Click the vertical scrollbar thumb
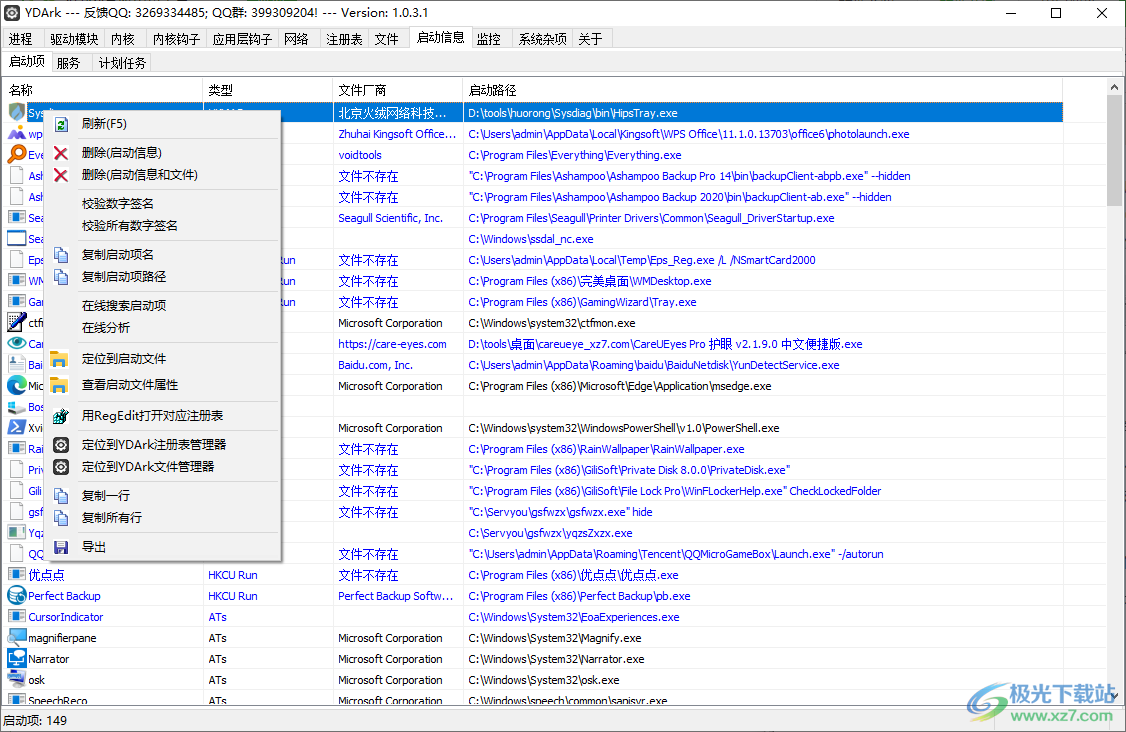The image size is (1126, 732). [1114, 150]
